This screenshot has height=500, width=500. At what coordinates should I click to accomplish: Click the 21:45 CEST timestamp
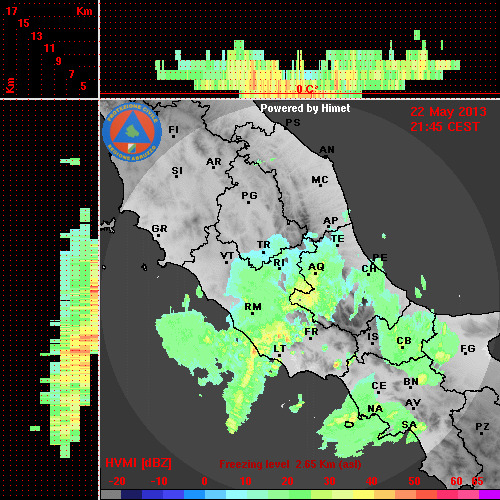(x=445, y=127)
